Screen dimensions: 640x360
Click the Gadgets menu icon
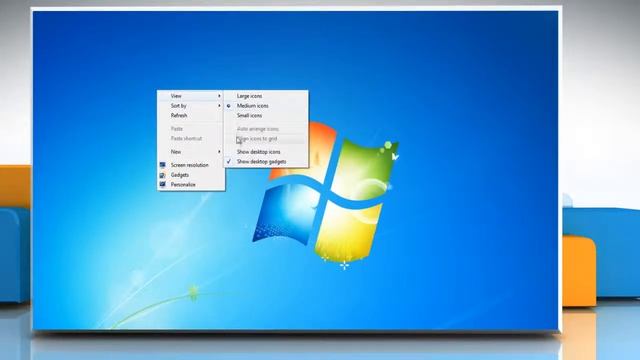162,175
